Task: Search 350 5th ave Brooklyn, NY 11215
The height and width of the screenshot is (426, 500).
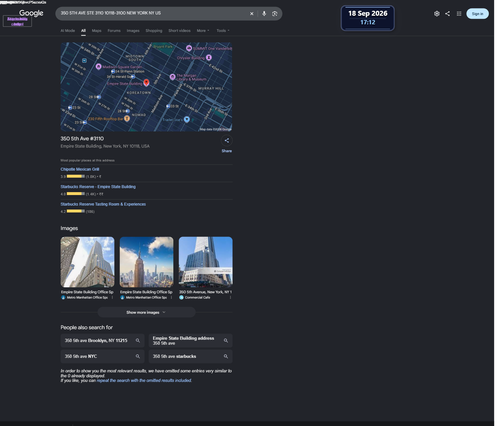Action: pos(102,340)
